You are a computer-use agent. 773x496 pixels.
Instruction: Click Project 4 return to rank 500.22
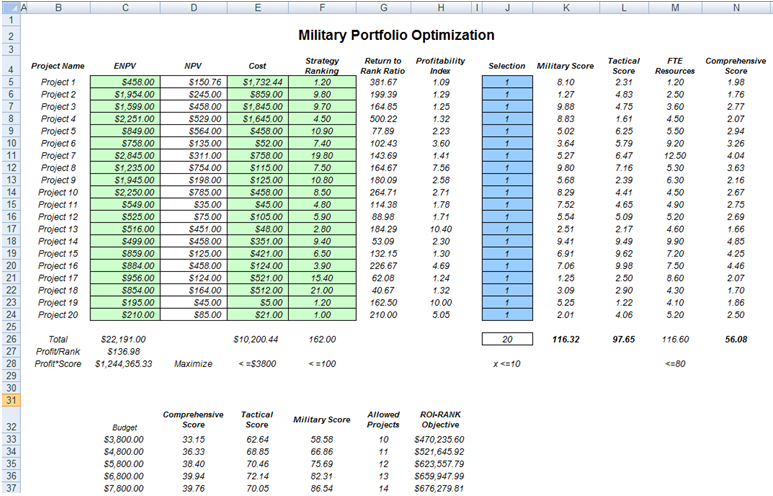pos(384,119)
